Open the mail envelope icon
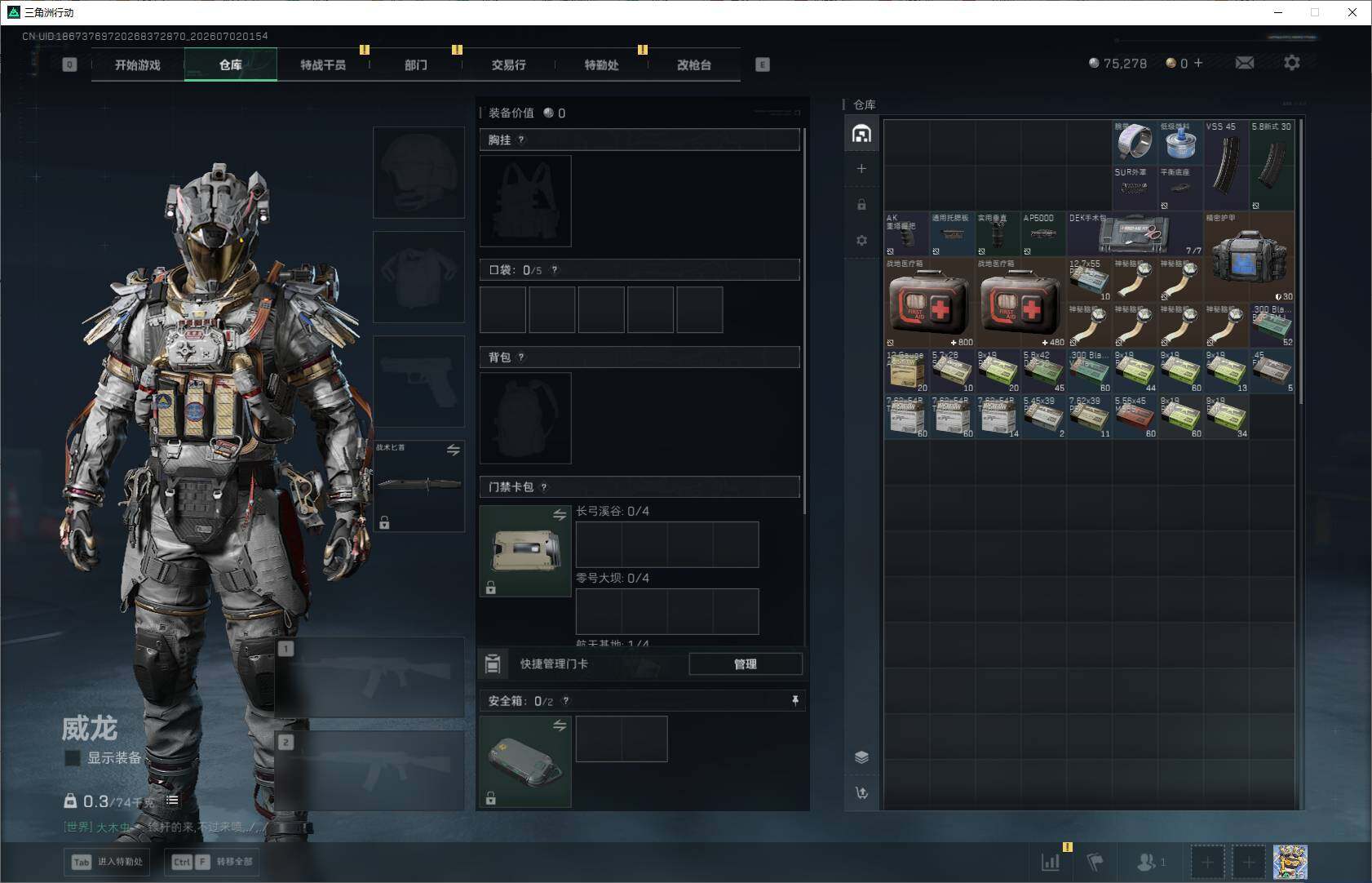1372x883 pixels. [1245, 63]
